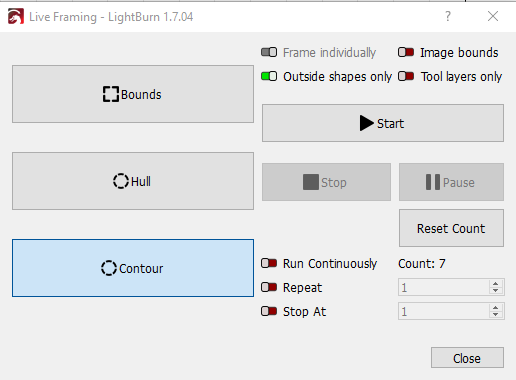Disable Outside shapes only switch
This screenshot has height=380, width=516.
[x=269, y=76]
